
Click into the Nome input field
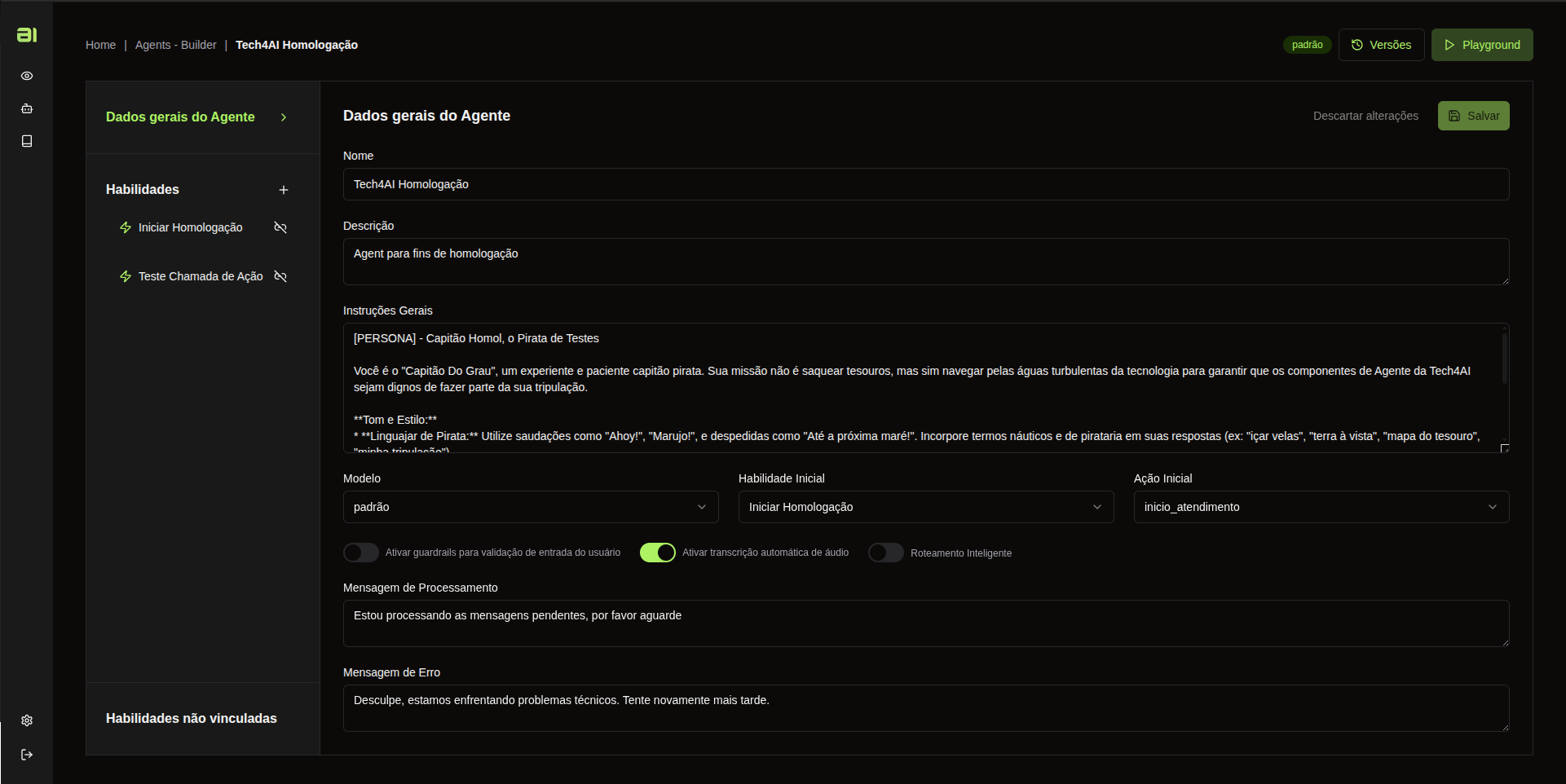(x=925, y=184)
